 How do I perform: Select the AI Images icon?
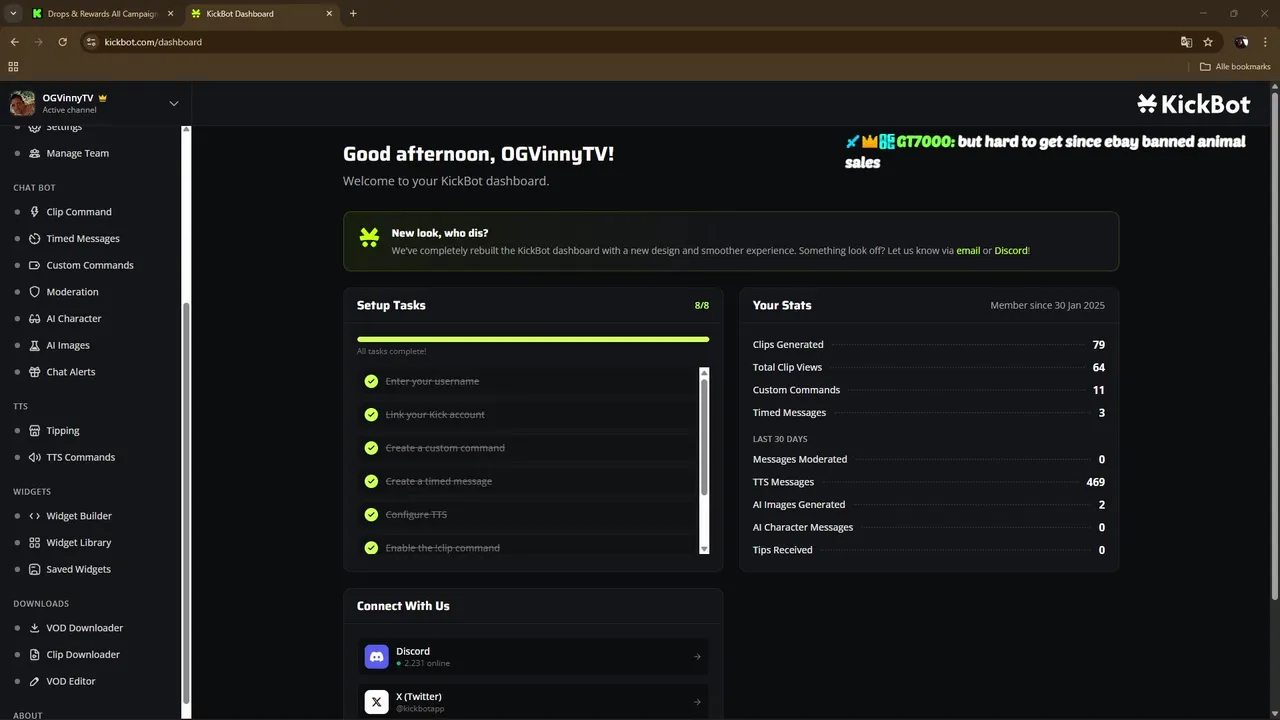[x=35, y=345]
